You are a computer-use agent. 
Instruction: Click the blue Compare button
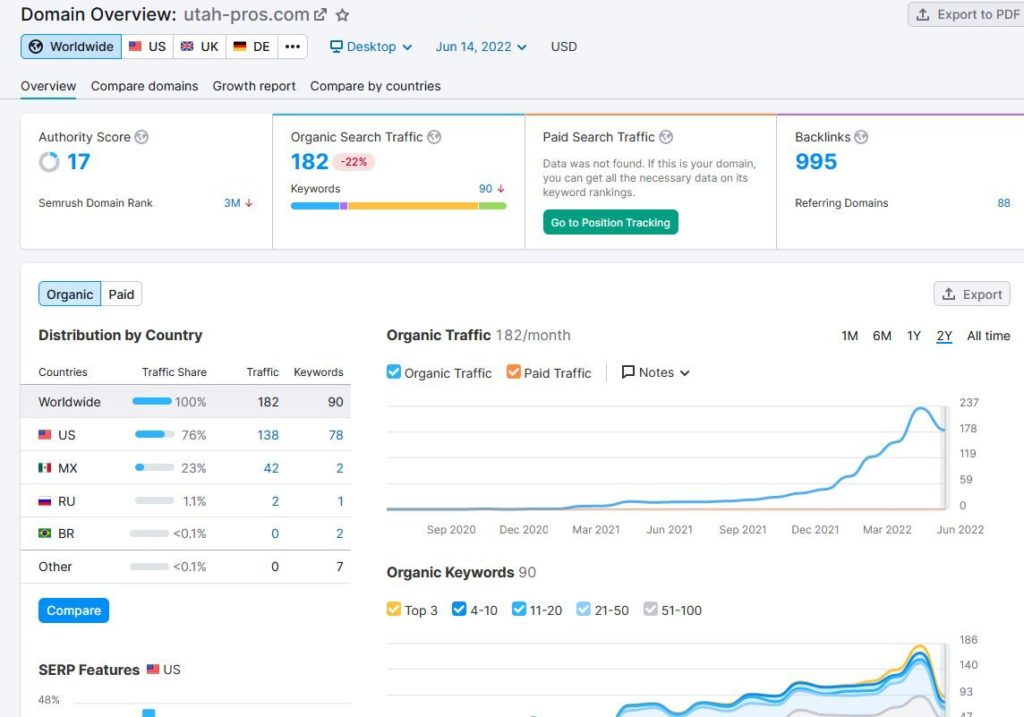point(74,611)
